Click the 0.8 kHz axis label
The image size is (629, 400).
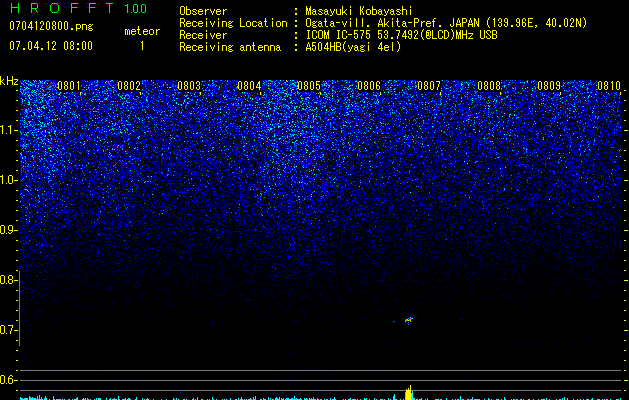pos(7,280)
